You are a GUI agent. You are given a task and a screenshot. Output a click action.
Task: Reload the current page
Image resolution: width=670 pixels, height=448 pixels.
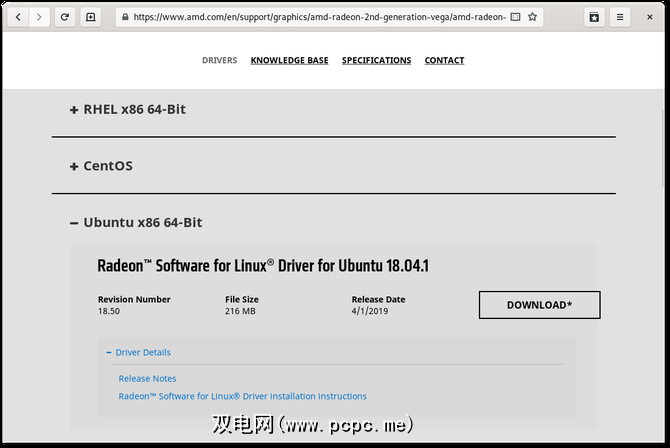pyautogui.click(x=65, y=17)
